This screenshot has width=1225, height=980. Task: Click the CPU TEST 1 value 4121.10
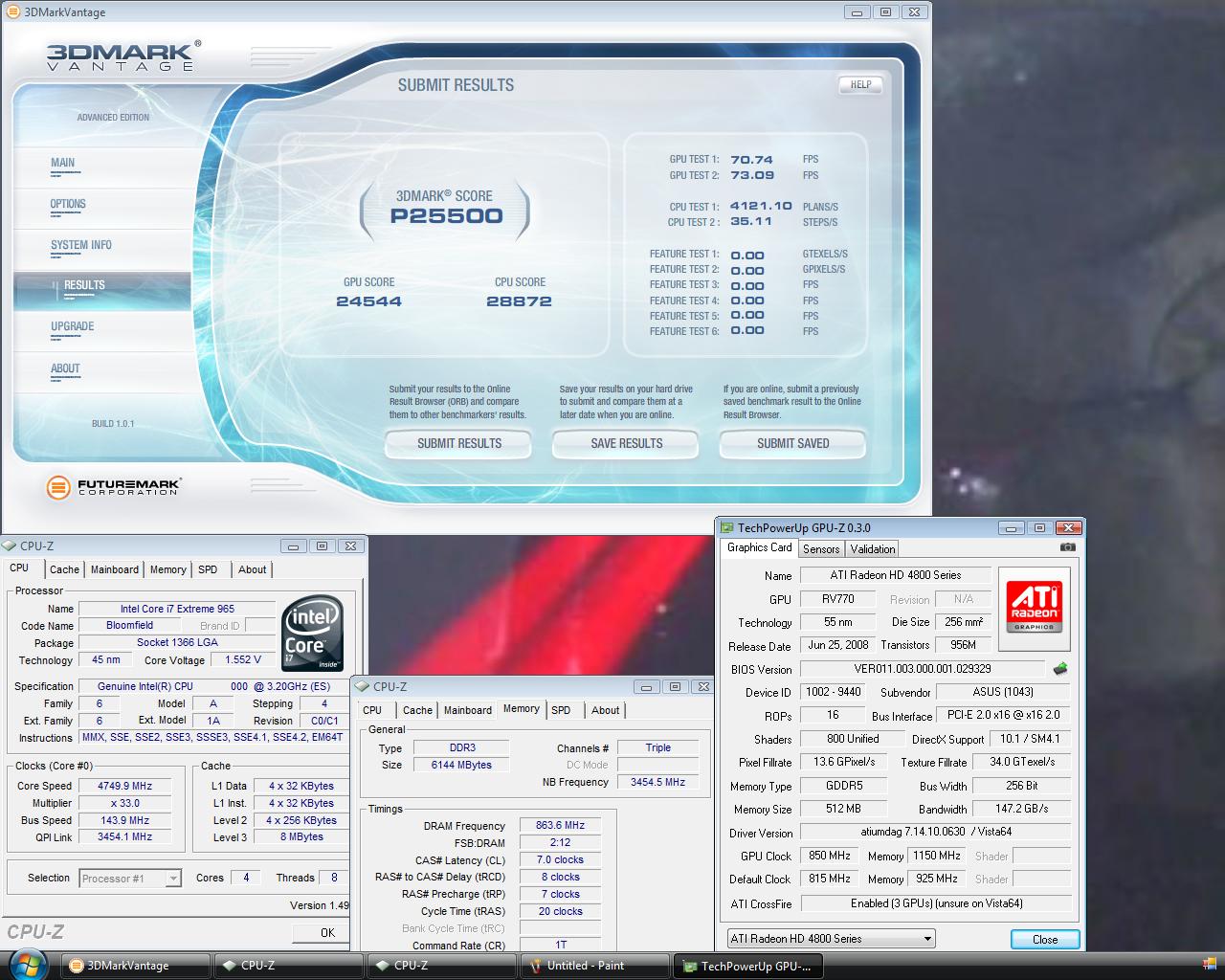(x=761, y=206)
